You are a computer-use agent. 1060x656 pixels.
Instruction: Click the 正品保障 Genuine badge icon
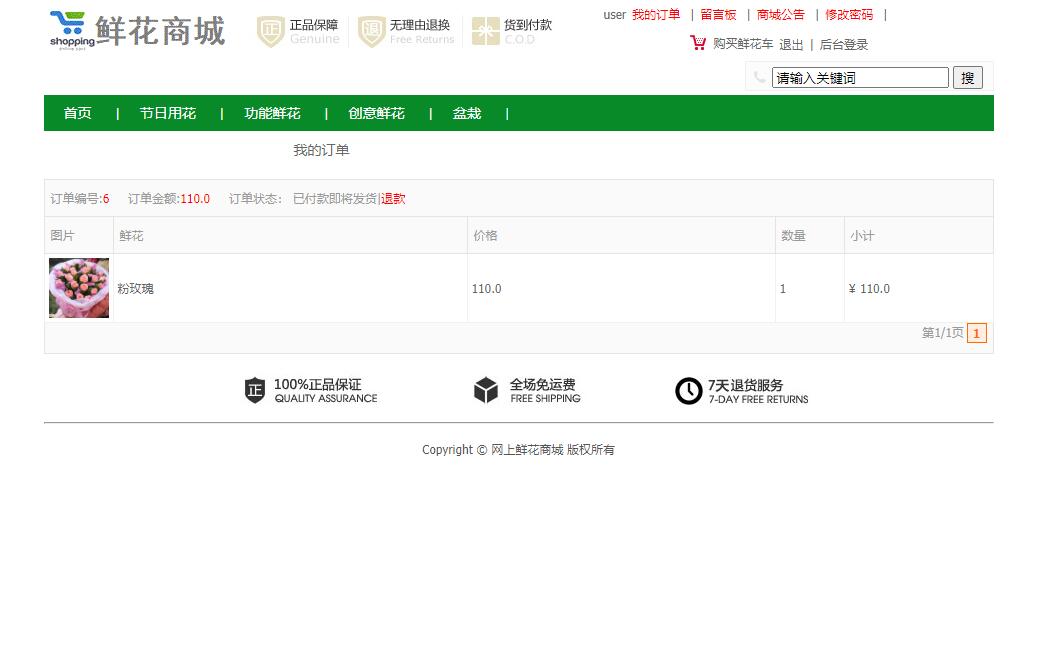pyautogui.click(x=270, y=31)
